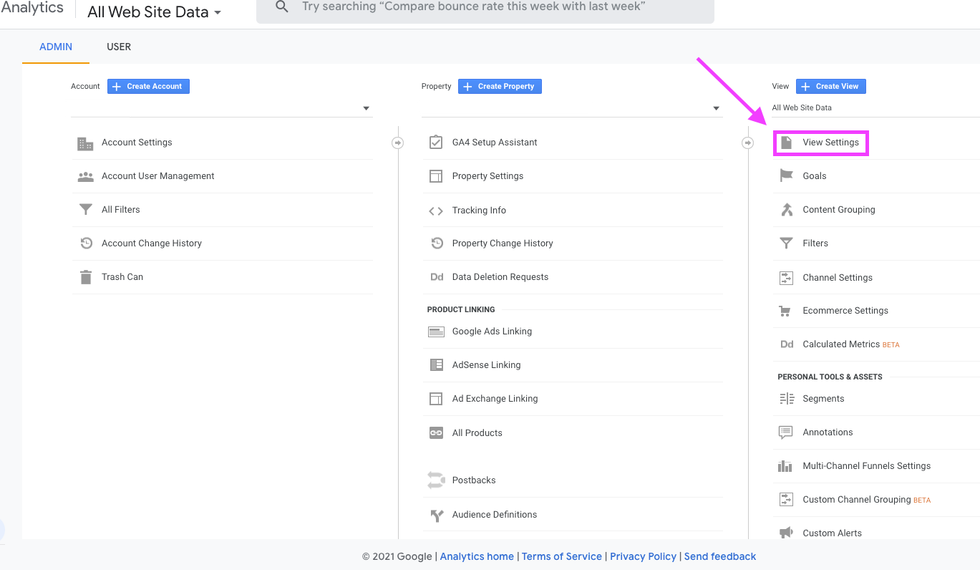Click the GA4 Setup Assistant checkbox icon
The image size is (980, 570).
pos(435,143)
